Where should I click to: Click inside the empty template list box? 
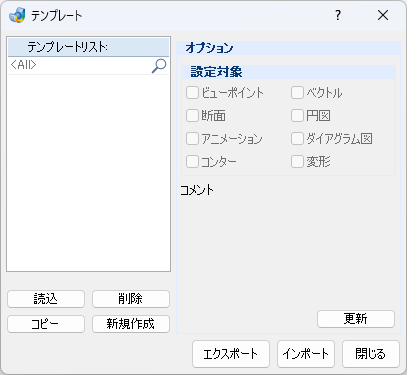(x=88, y=173)
